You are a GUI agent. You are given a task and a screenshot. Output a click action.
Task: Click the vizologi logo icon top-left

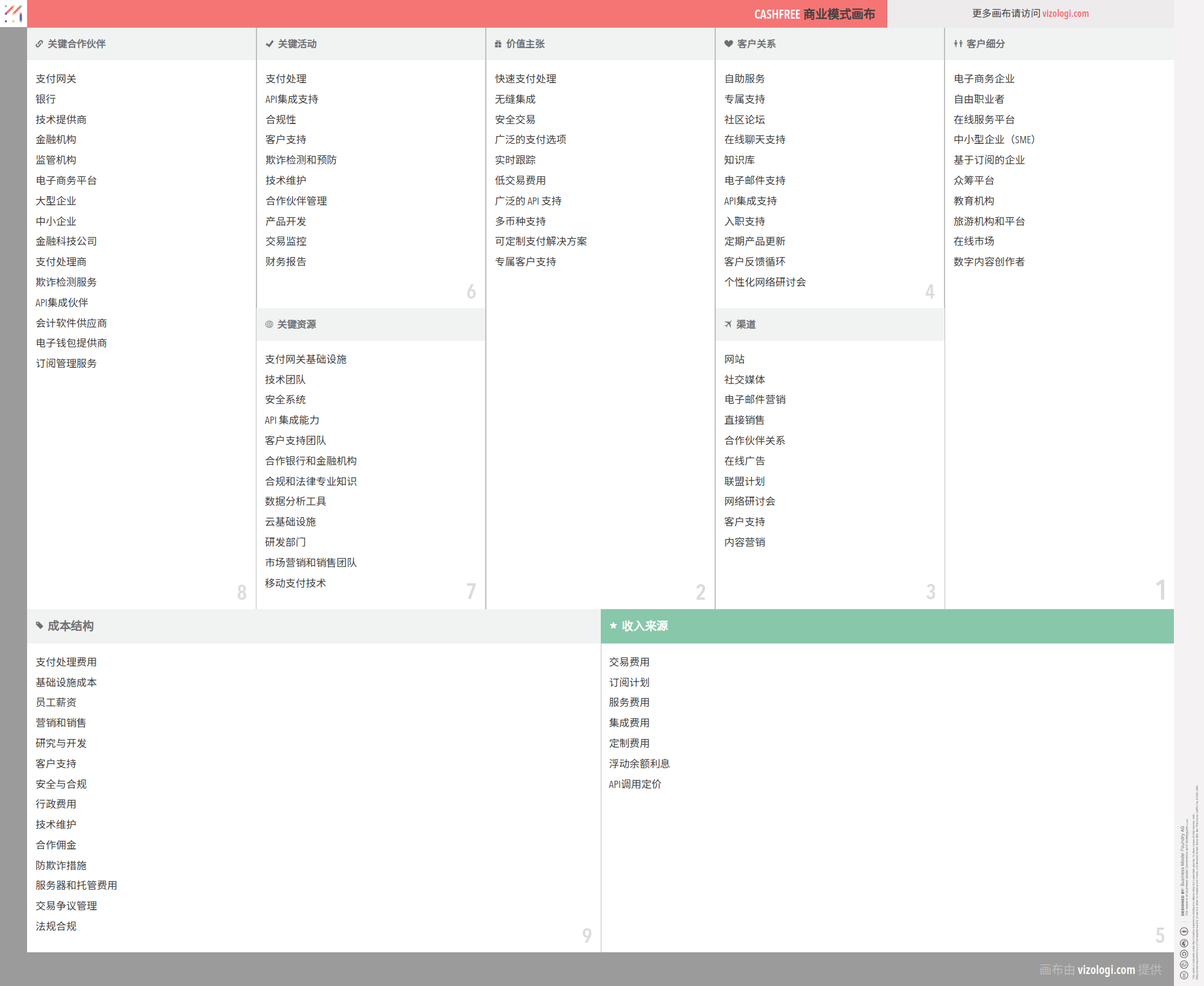[x=13, y=13]
